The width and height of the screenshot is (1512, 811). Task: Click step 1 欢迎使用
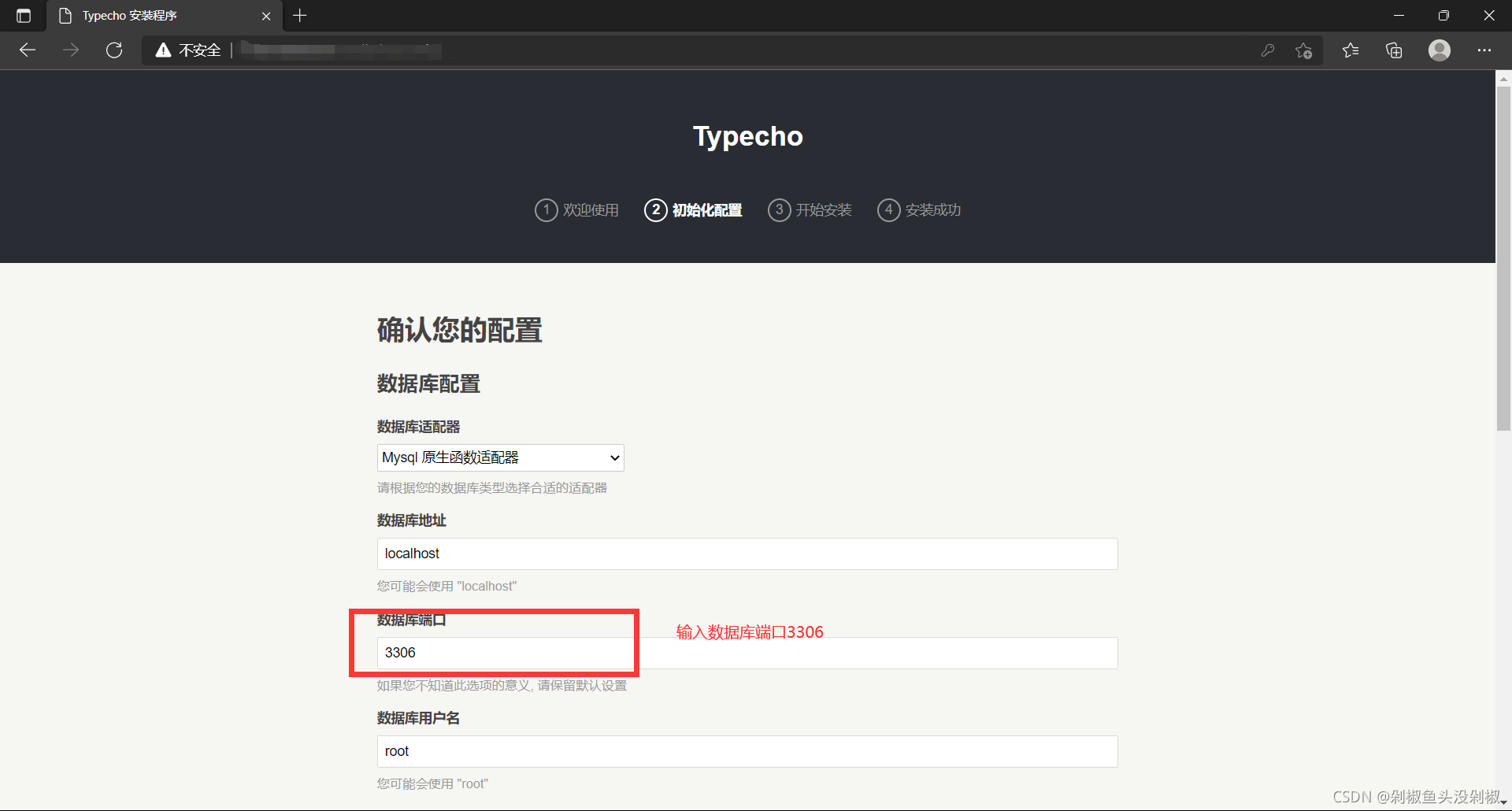click(x=577, y=210)
